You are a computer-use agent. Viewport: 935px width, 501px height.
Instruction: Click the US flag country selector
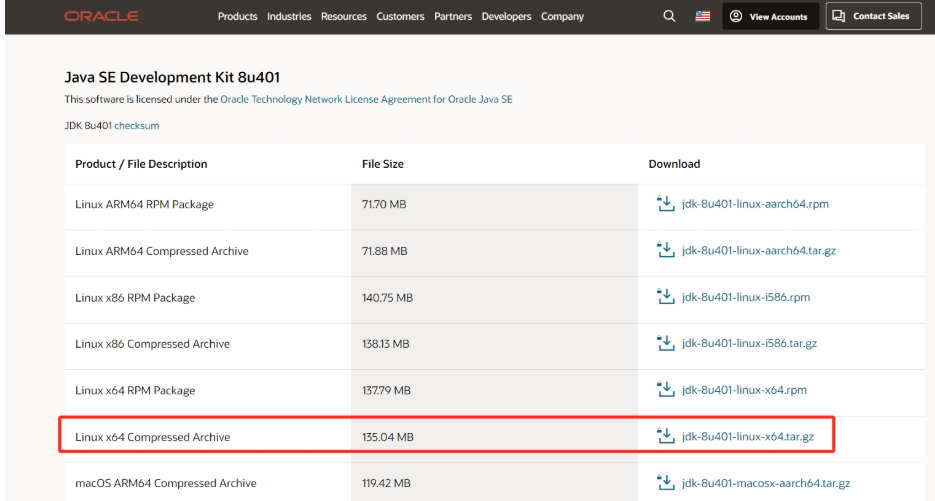coord(702,16)
